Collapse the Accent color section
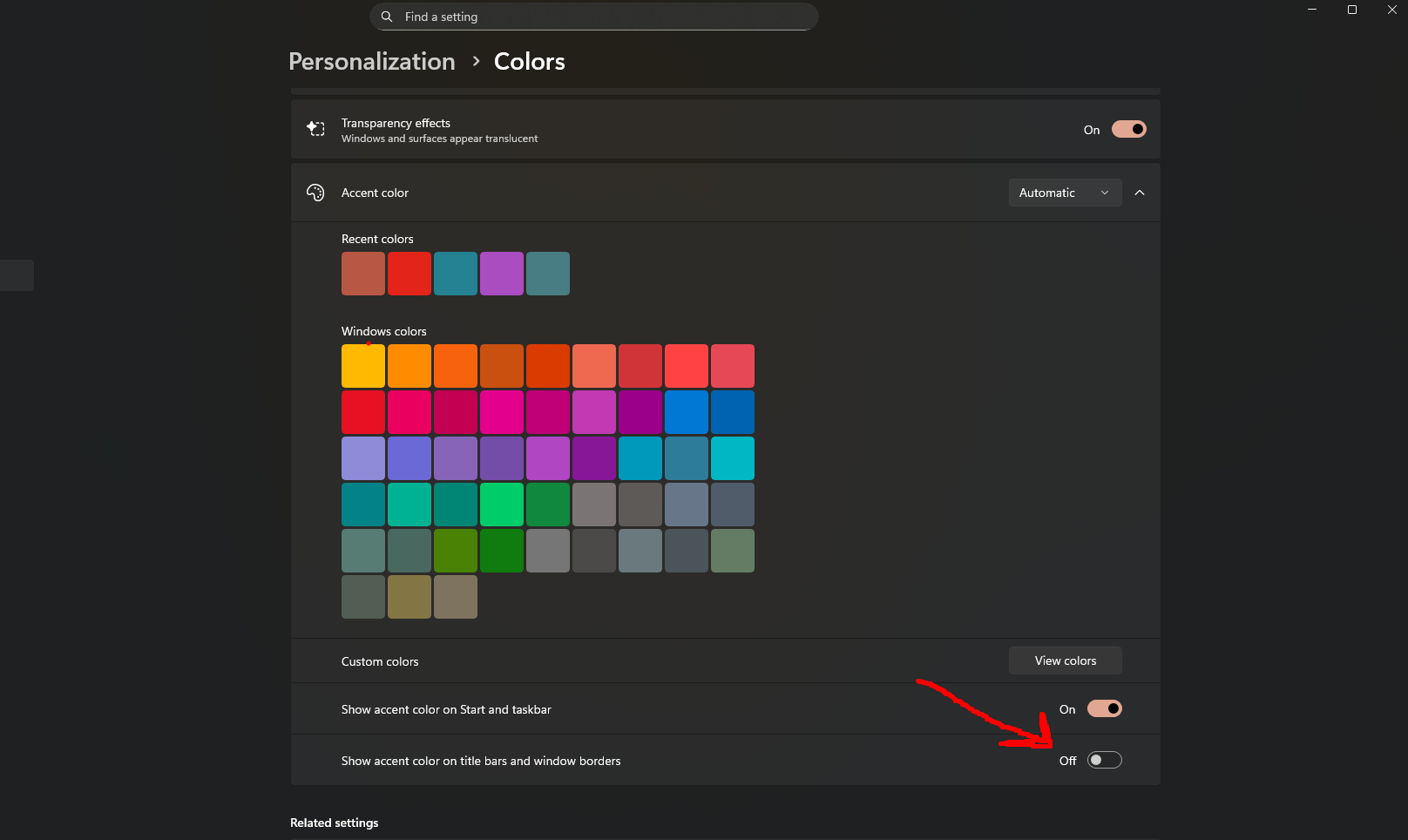 (x=1140, y=193)
